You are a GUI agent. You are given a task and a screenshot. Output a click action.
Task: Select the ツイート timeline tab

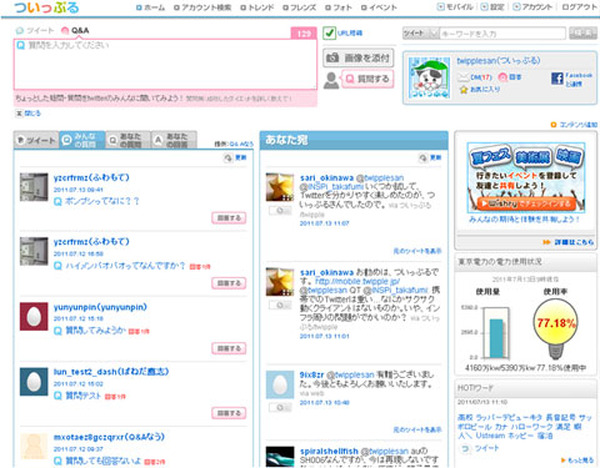coord(36,140)
